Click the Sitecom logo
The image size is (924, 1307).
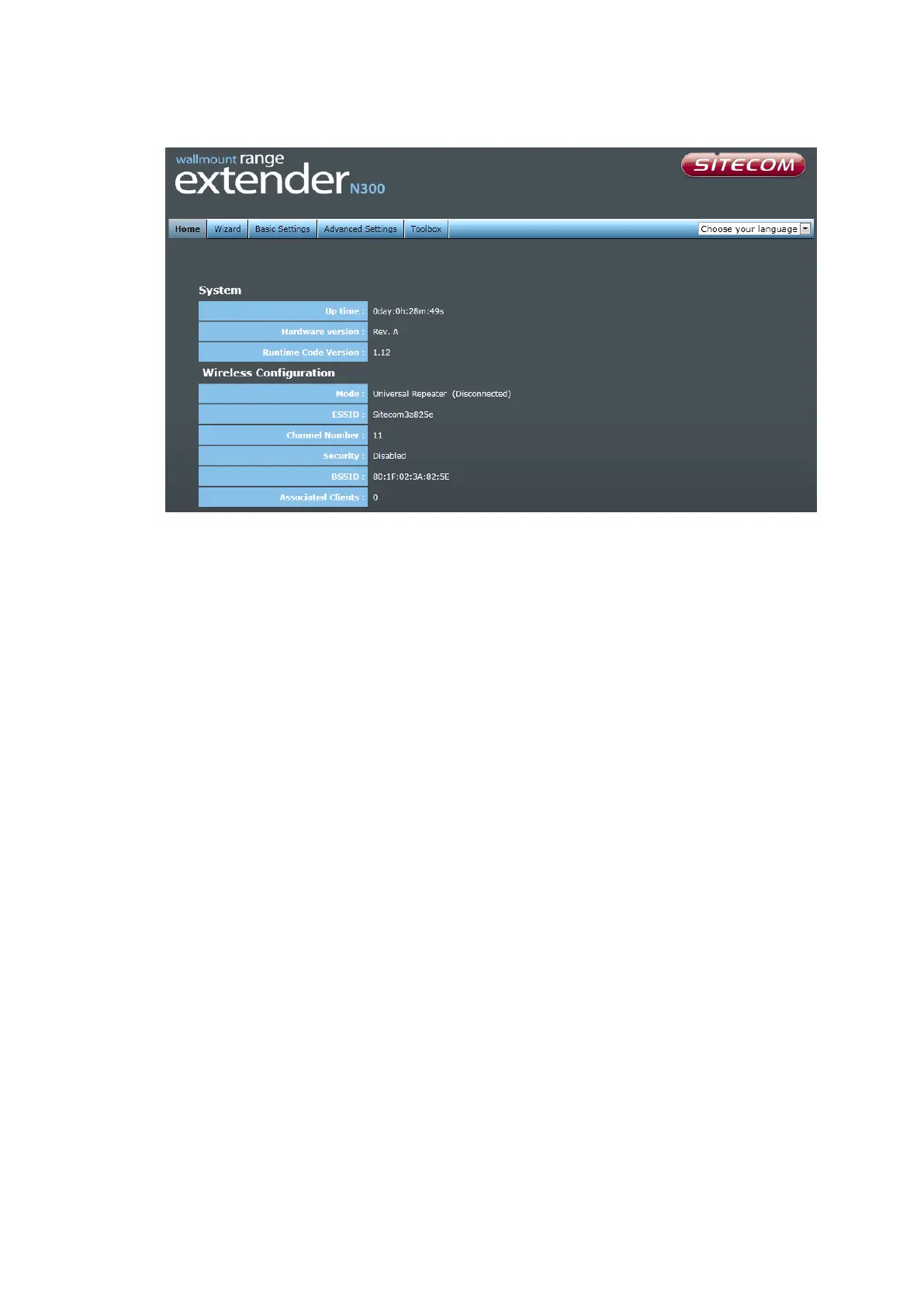pos(743,165)
